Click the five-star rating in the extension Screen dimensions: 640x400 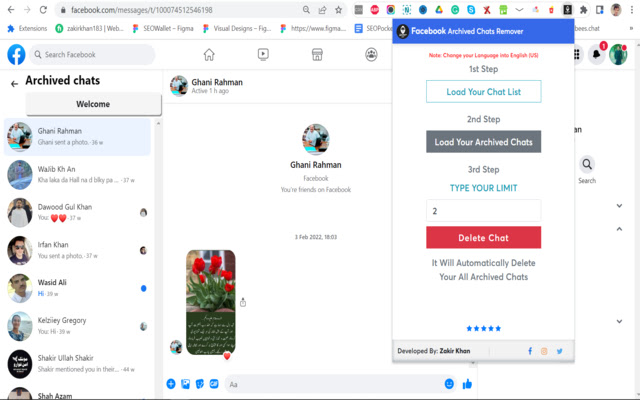coord(484,328)
